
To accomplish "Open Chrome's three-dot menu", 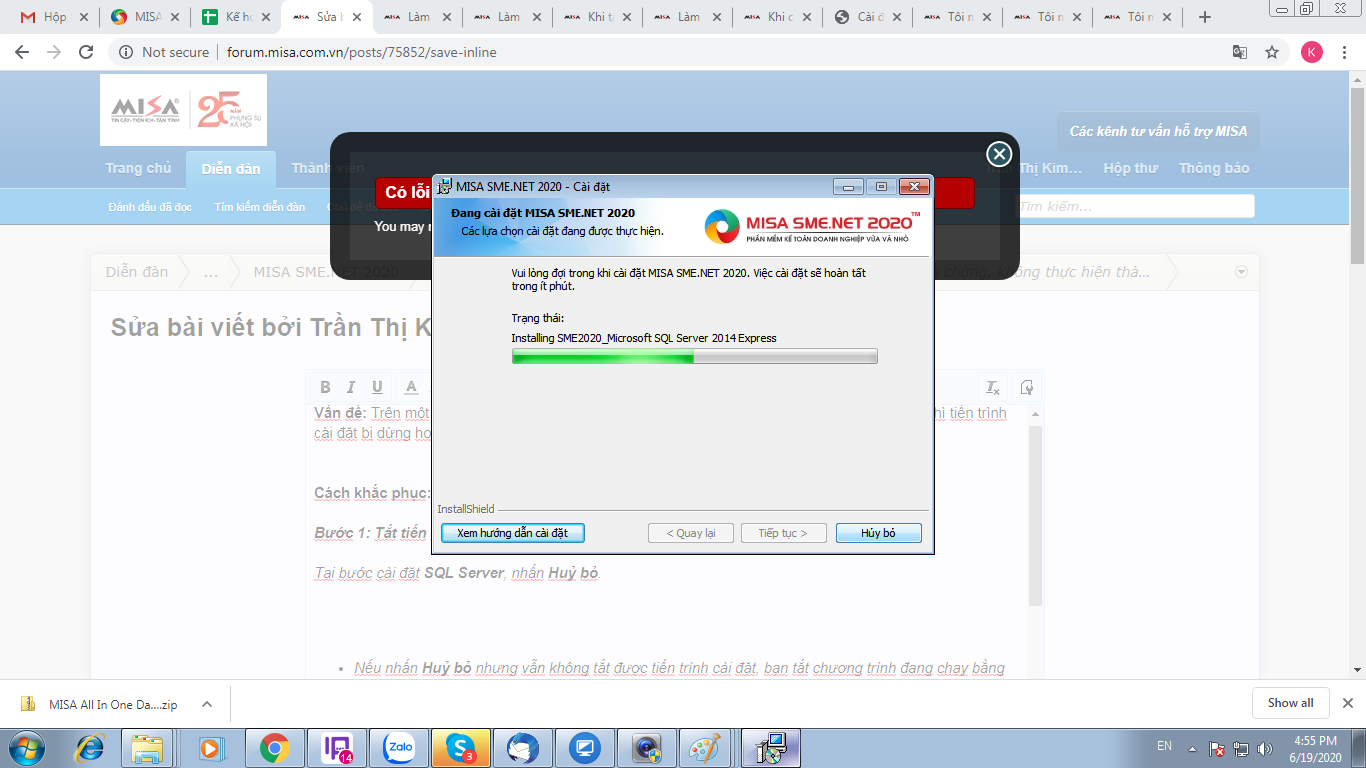I will (x=1345, y=52).
